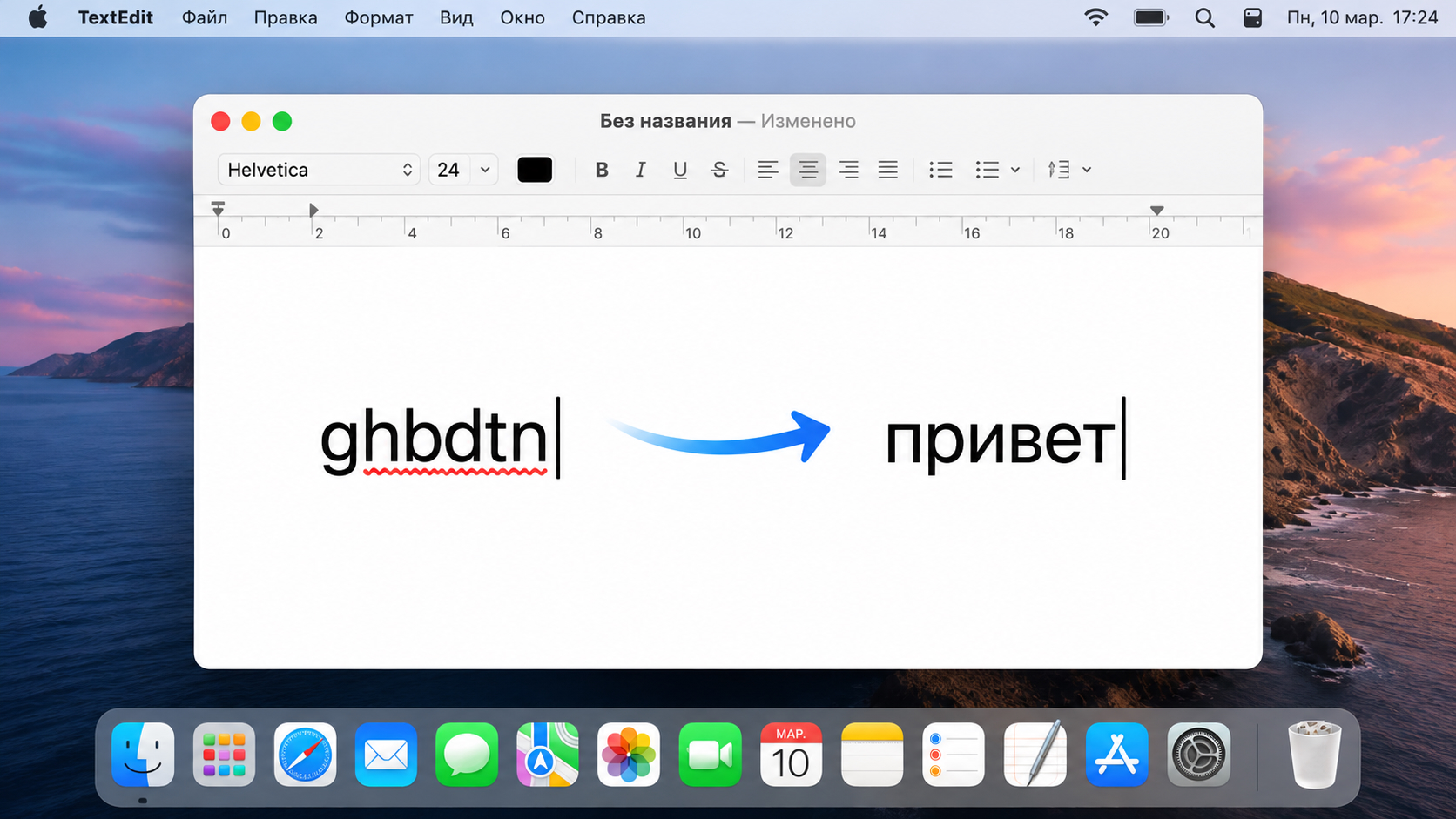
Task: Click the battery status icon
Action: 1151,17
